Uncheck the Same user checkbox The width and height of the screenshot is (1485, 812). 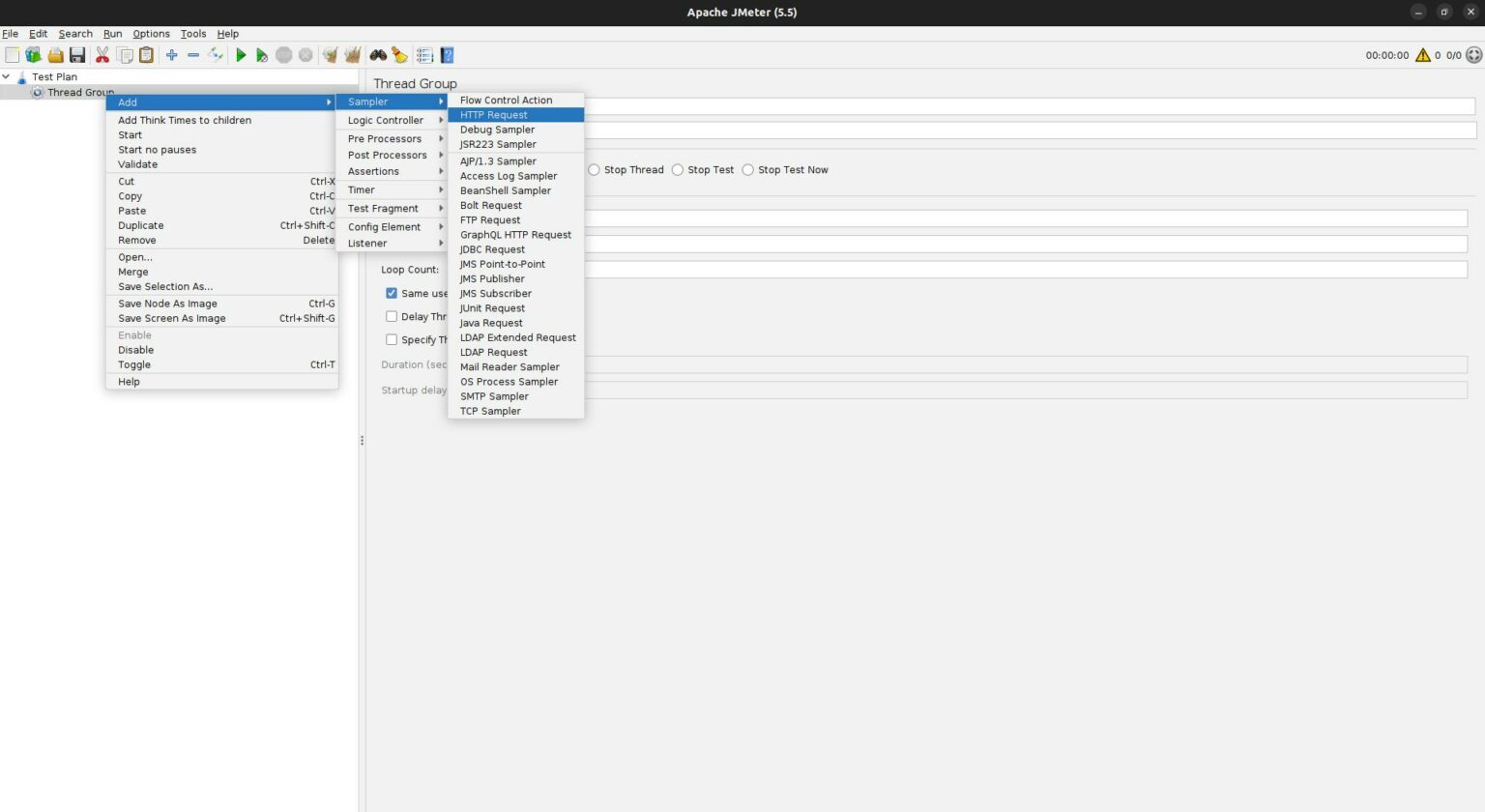click(x=392, y=293)
